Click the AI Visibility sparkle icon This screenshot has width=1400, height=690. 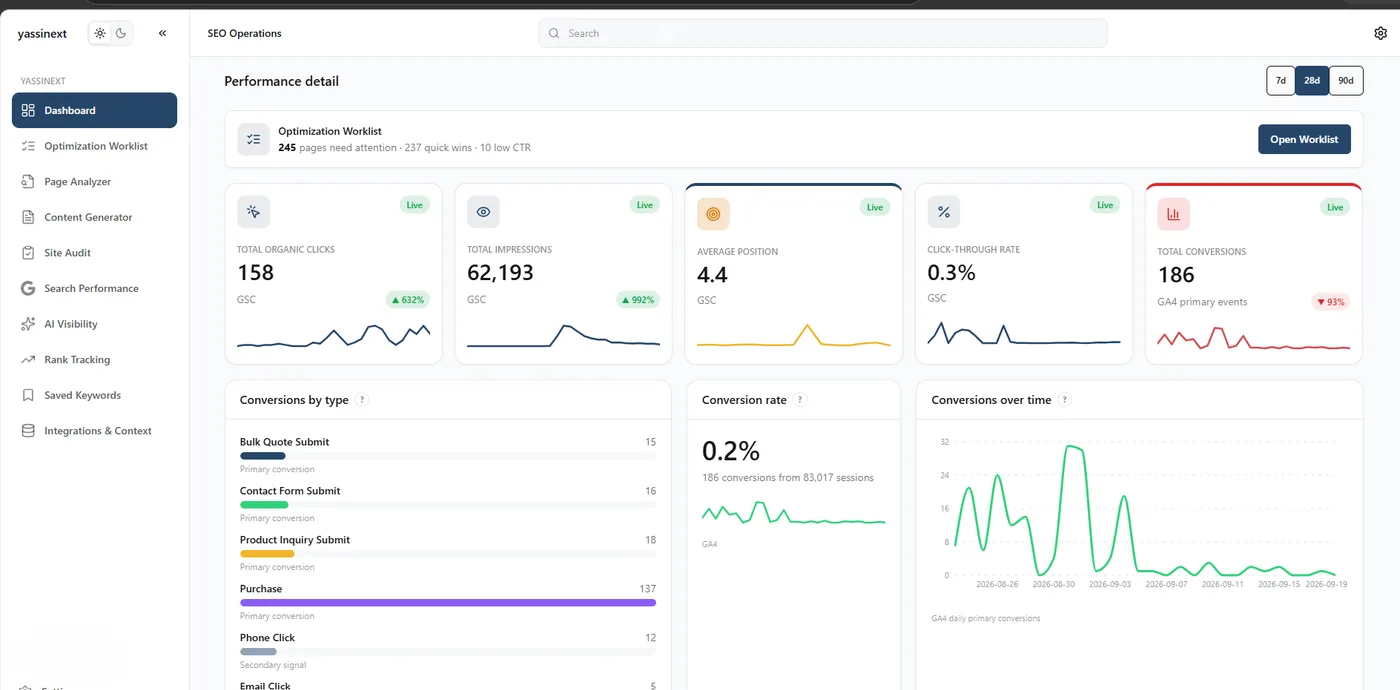click(x=28, y=324)
